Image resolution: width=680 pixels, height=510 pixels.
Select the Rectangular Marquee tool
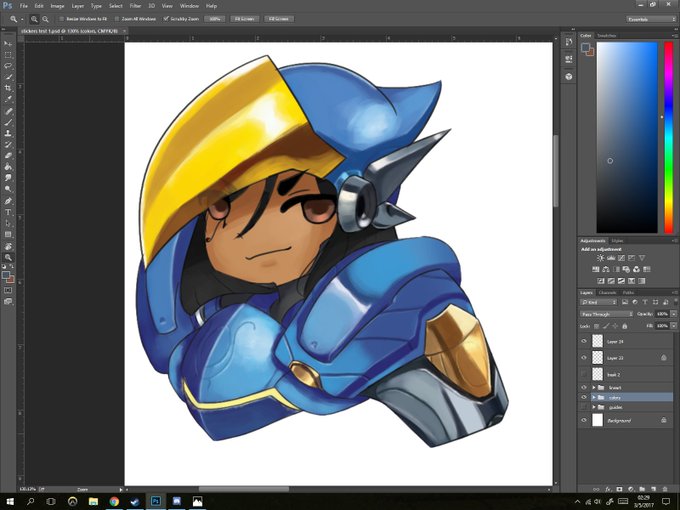tap(8, 55)
